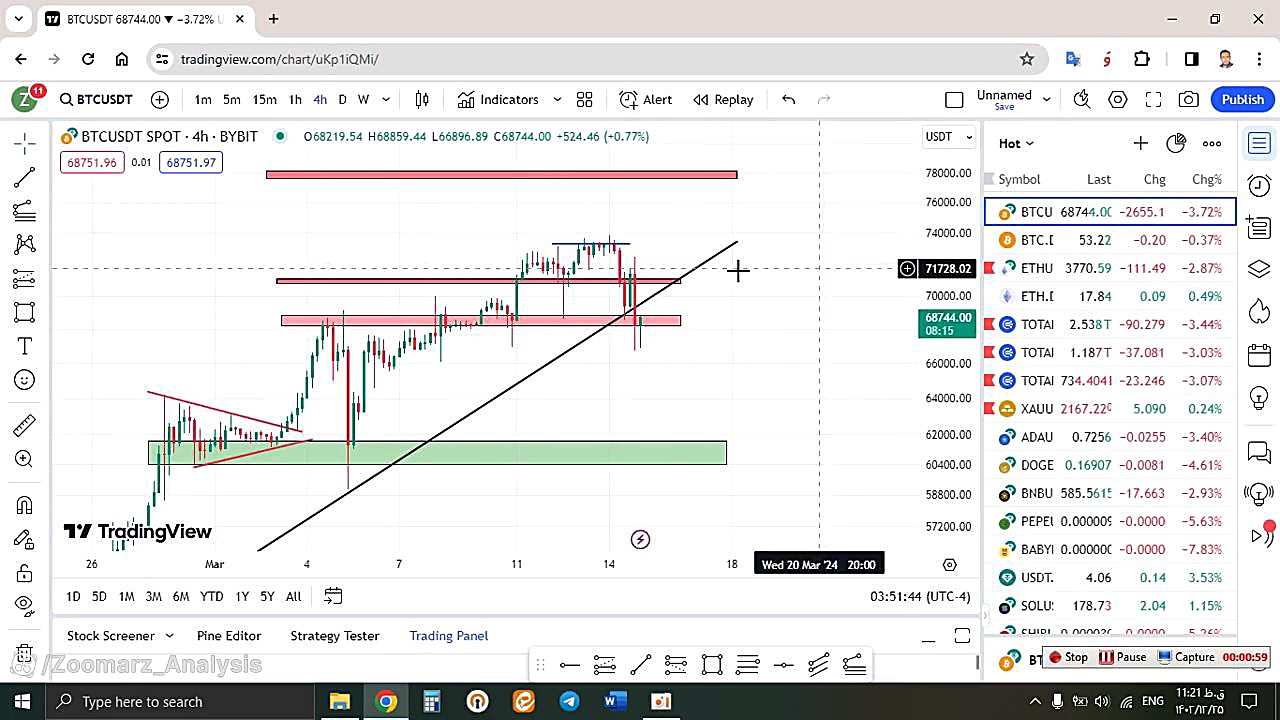
Task: Switch to the 5m timeframe
Action: pyautogui.click(x=232, y=99)
